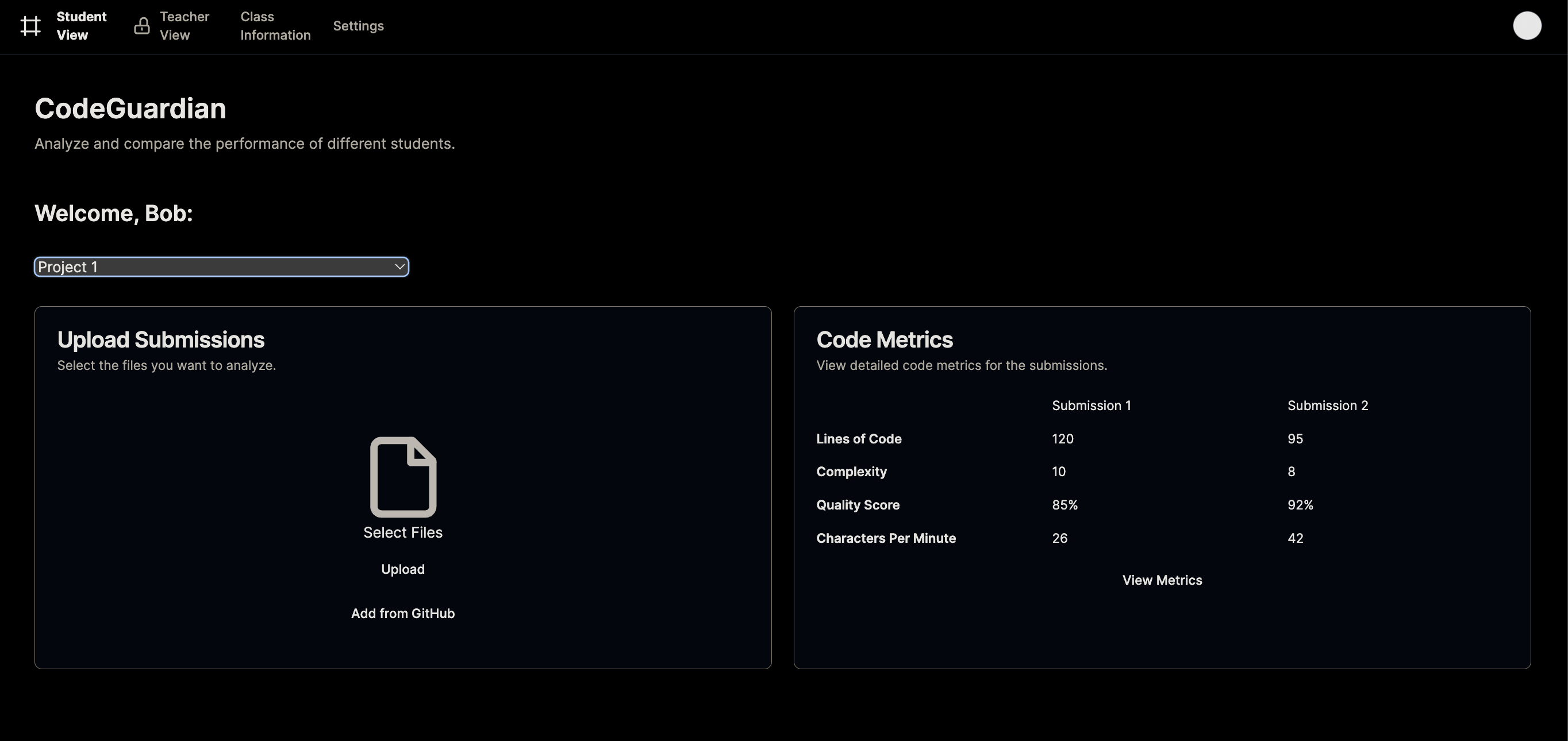Open the round user avatar menu
The width and height of the screenshot is (1568, 741).
[x=1527, y=26]
